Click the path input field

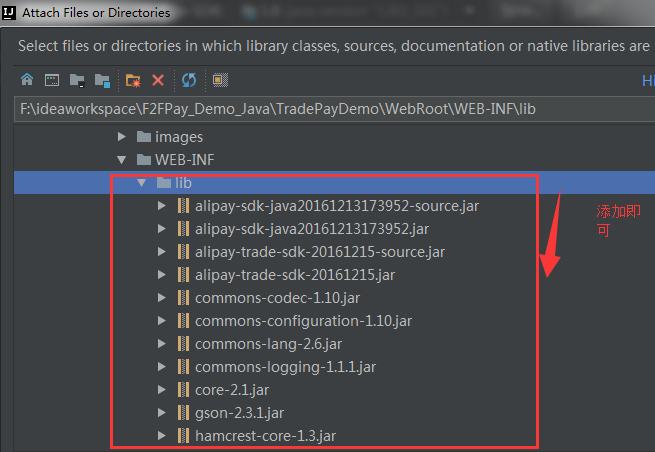334,109
